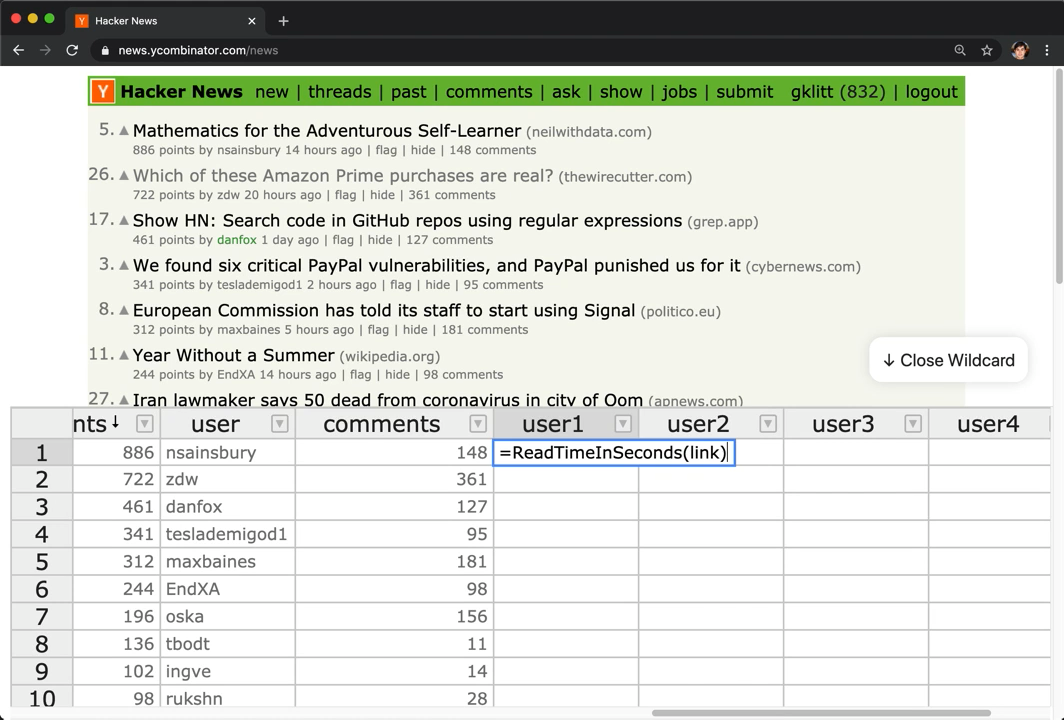Open the user3 column dropdown
Image resolution: width=1064 pixels, height=720 pixels.
tap(913, 424)
